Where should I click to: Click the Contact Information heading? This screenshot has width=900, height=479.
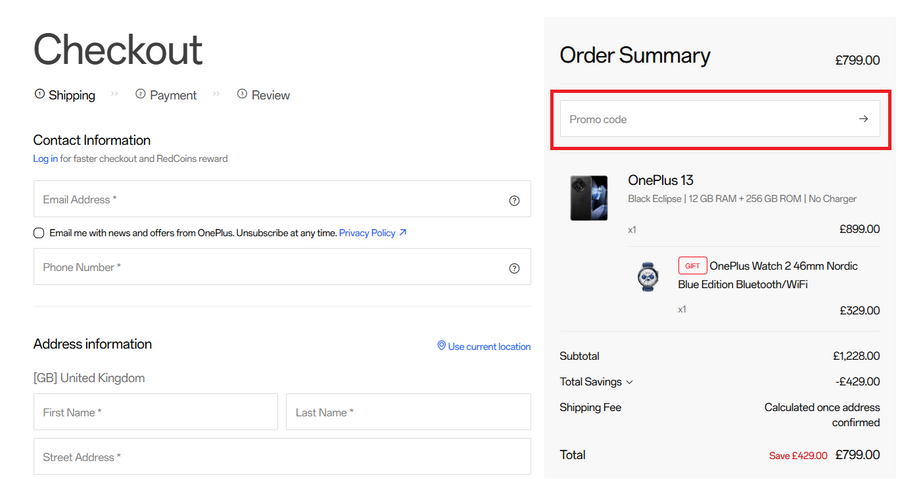point(92,140)
